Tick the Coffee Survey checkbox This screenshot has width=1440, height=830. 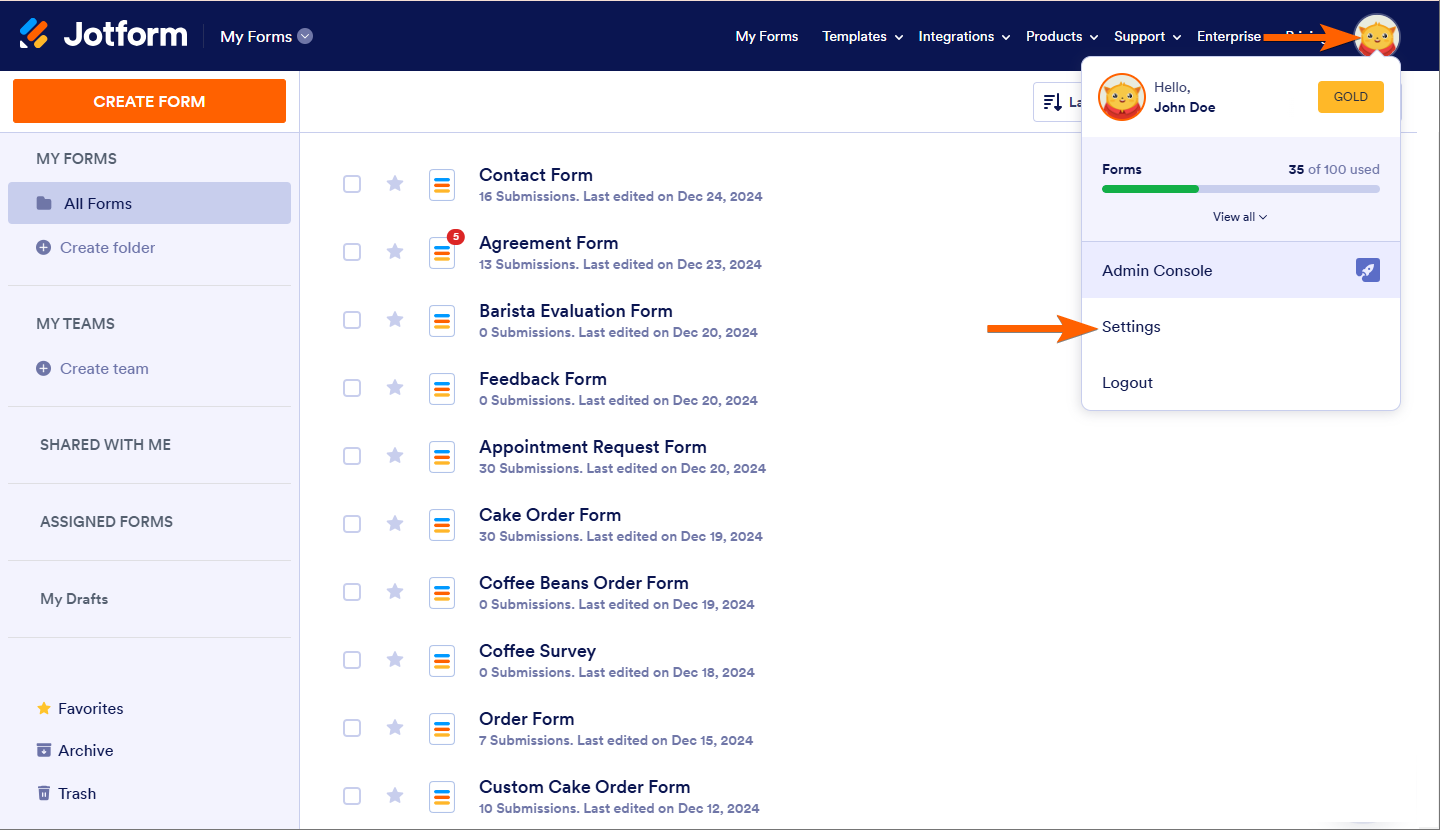[x=352, y=660]
